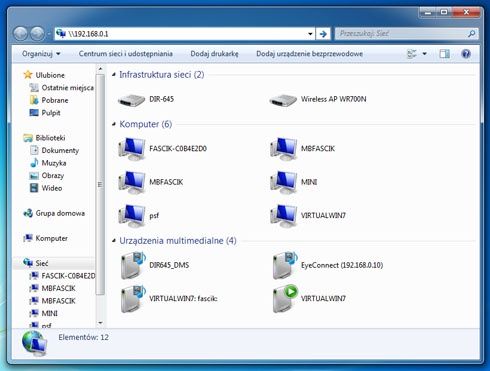
Task: Select the EyeConnect (192.168.0.10) media device icon
Action: click(285, 265)
